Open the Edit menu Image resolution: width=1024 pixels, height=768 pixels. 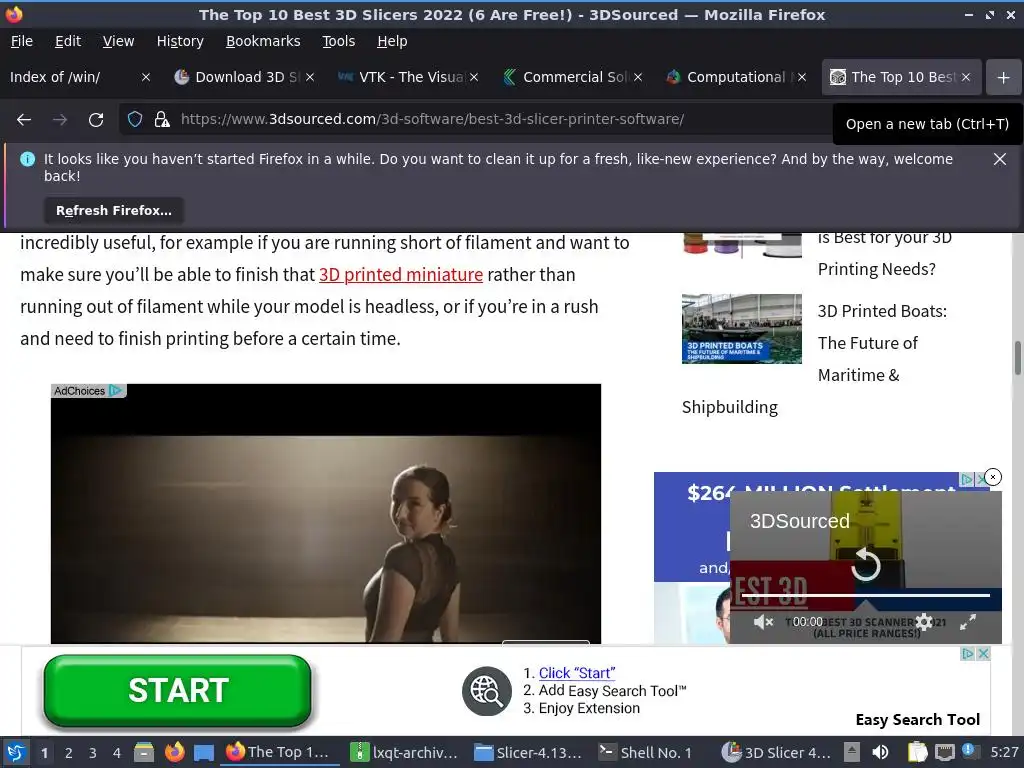(x=68, y=41)
